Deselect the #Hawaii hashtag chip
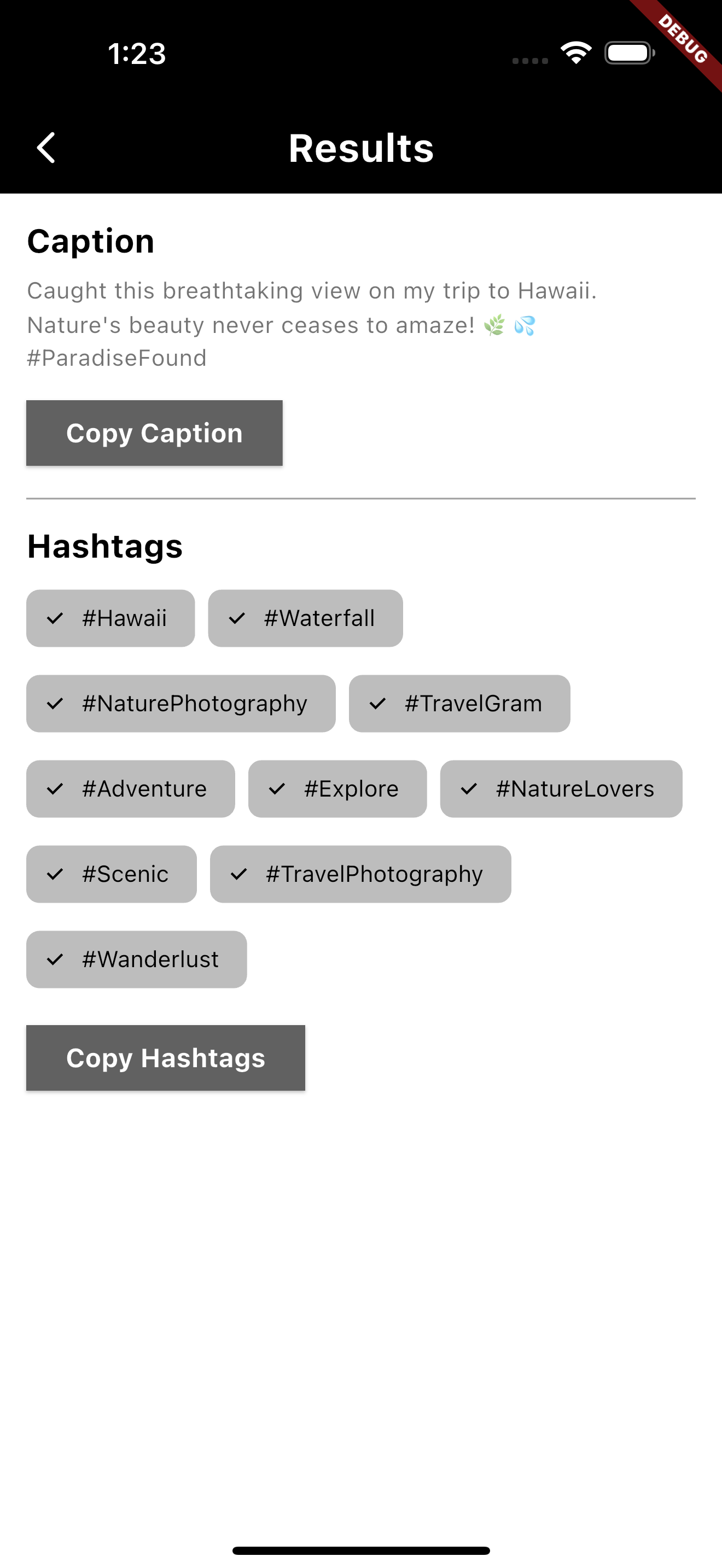 pyautogui.click(x=111, y=618)
